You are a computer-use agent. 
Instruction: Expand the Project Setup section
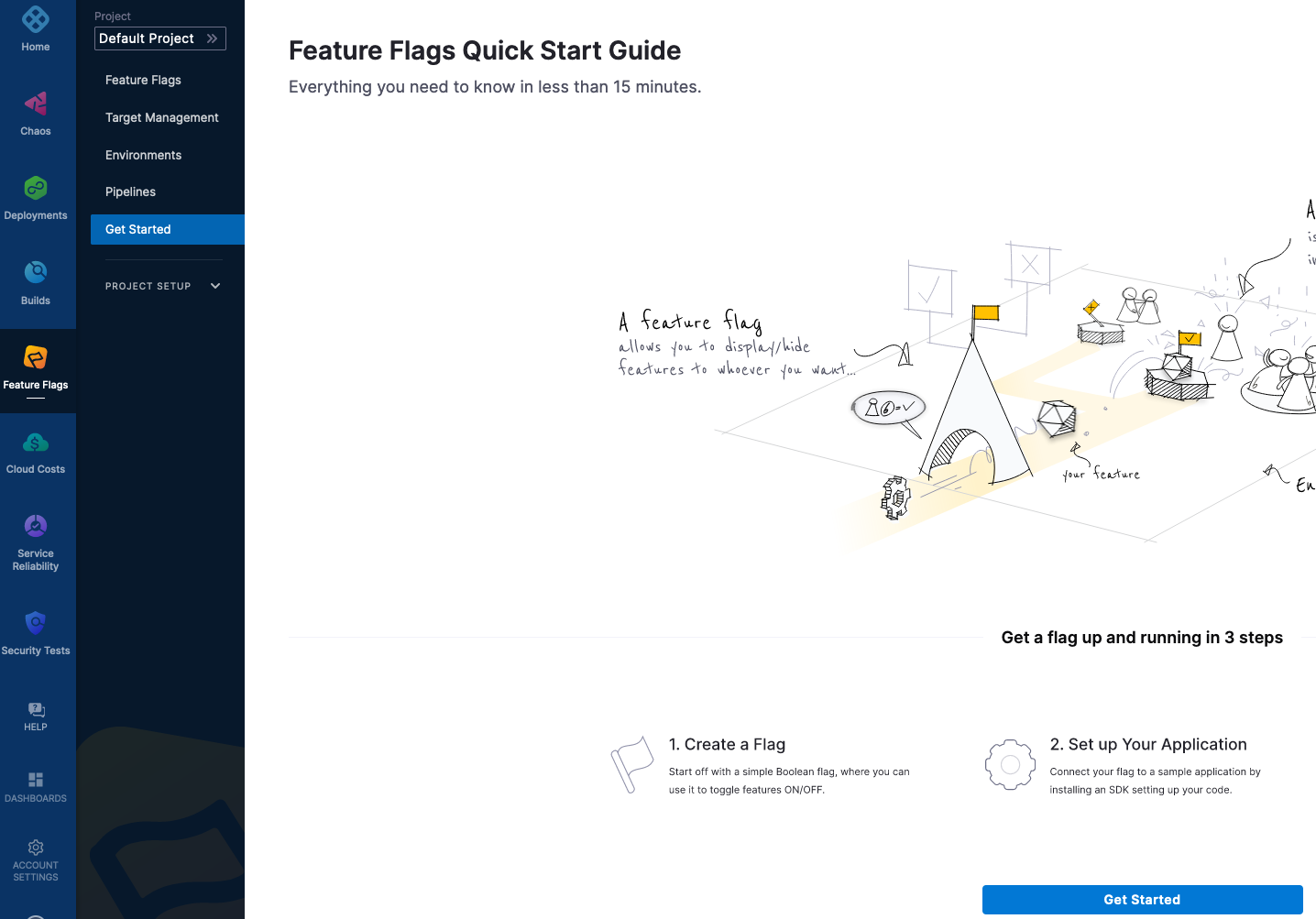click(215, 286)
